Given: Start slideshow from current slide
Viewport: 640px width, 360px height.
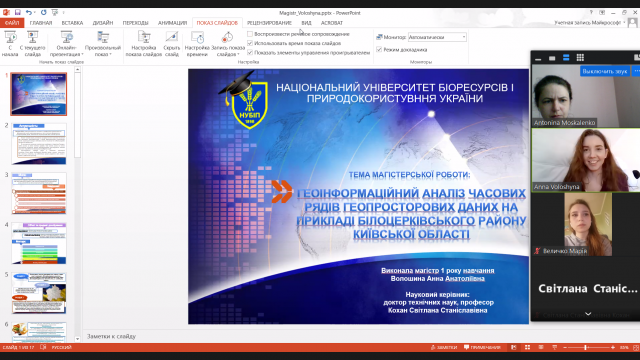Looking at the screenshot, I should tap(33, 43).
